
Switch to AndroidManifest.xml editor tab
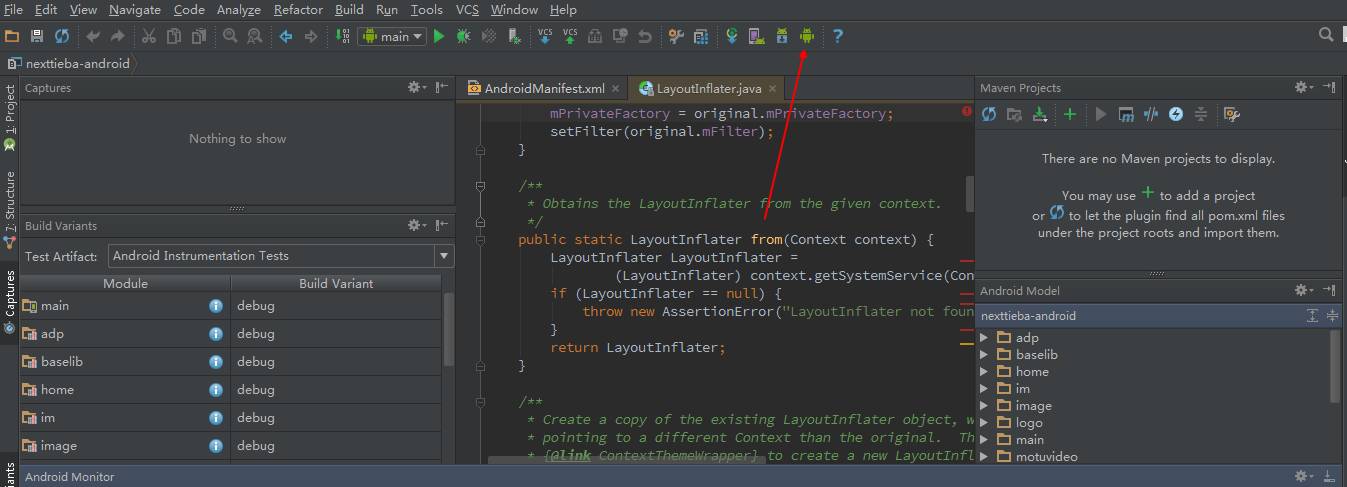click(x=543, y=88)
